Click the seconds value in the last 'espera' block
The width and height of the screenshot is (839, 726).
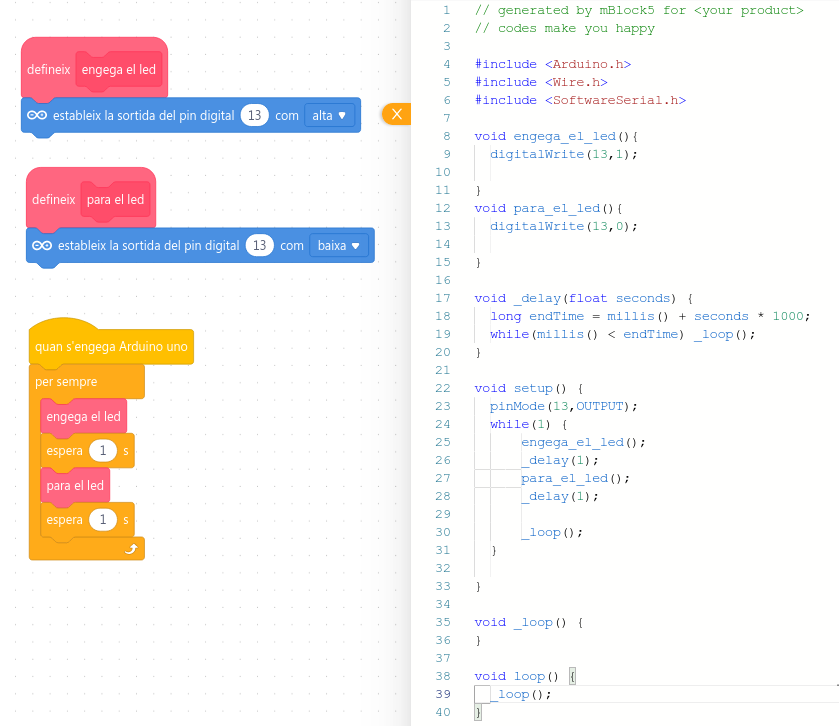[x=103, y=520]
